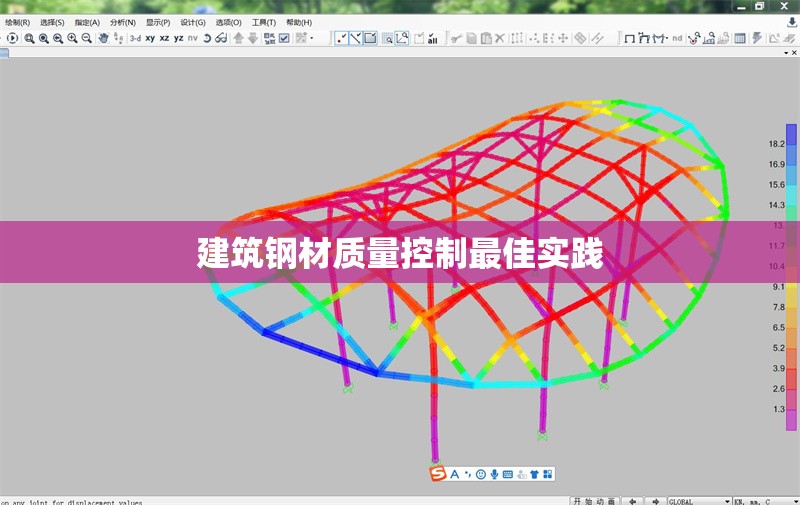Toggle the area select mode button
The height and width of the screenshot is (505, 800).
point(370,38)
